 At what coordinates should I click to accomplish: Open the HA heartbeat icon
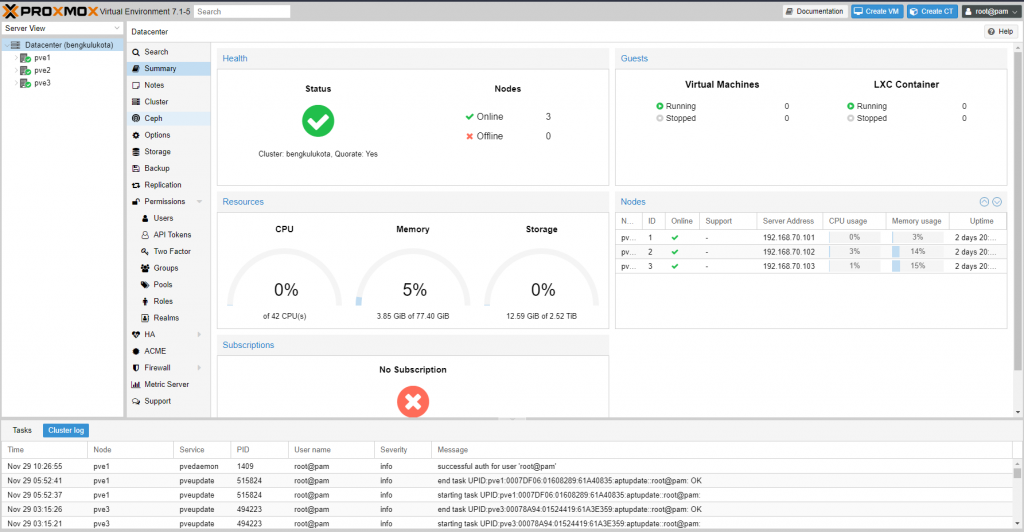point(136,335)
